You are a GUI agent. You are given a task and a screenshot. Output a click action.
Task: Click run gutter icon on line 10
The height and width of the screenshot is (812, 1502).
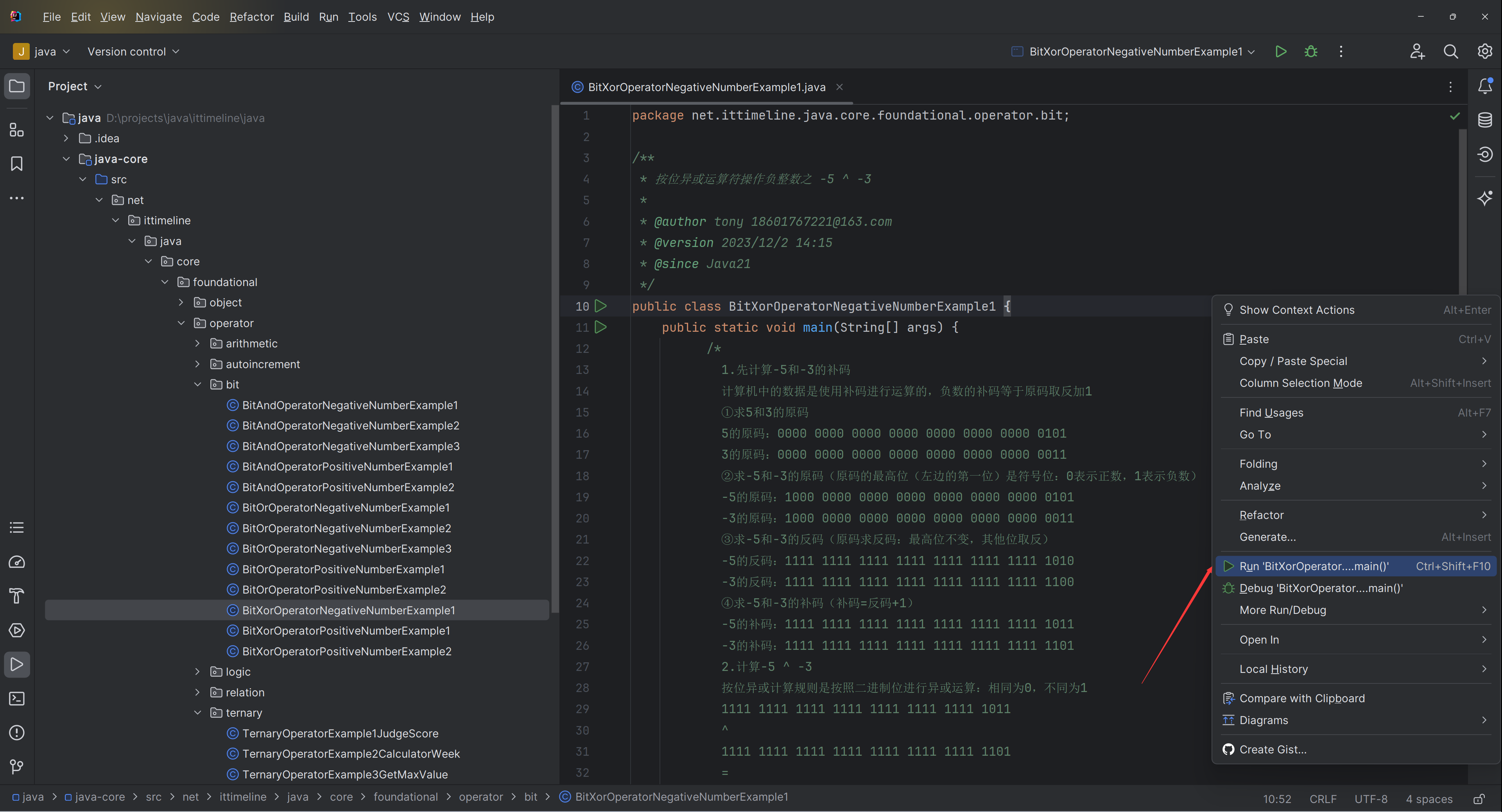[600, 306]
